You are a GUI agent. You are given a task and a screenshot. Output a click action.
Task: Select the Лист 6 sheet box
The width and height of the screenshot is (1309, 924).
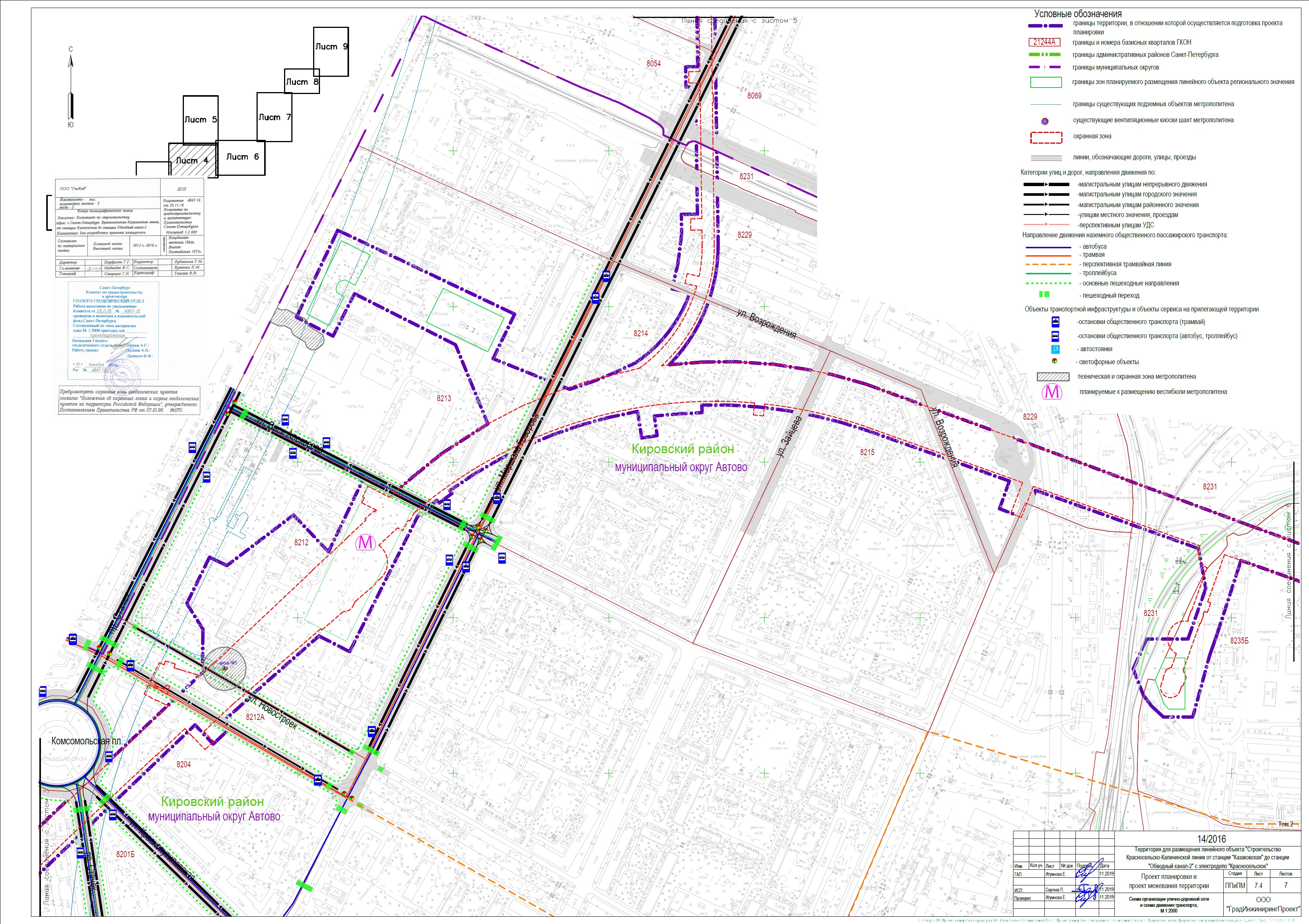pyautogui.click(x=242, y=157)
